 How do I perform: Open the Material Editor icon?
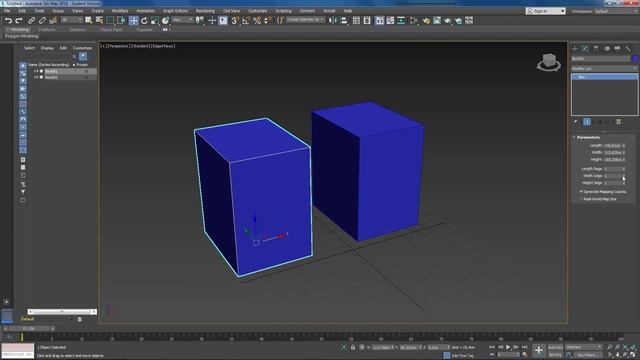(413, 20)
